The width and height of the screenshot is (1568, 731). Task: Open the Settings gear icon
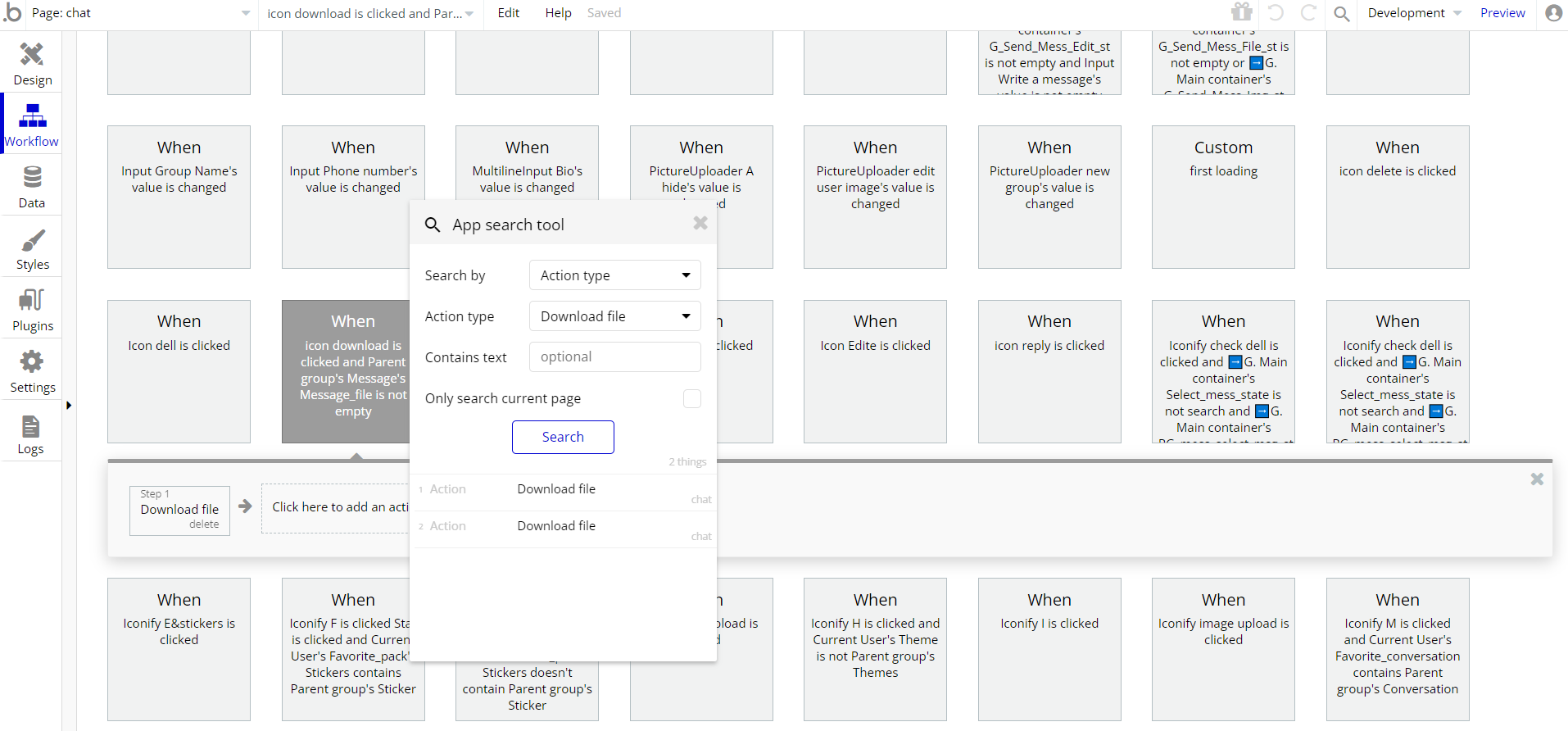tap(32, 362)
